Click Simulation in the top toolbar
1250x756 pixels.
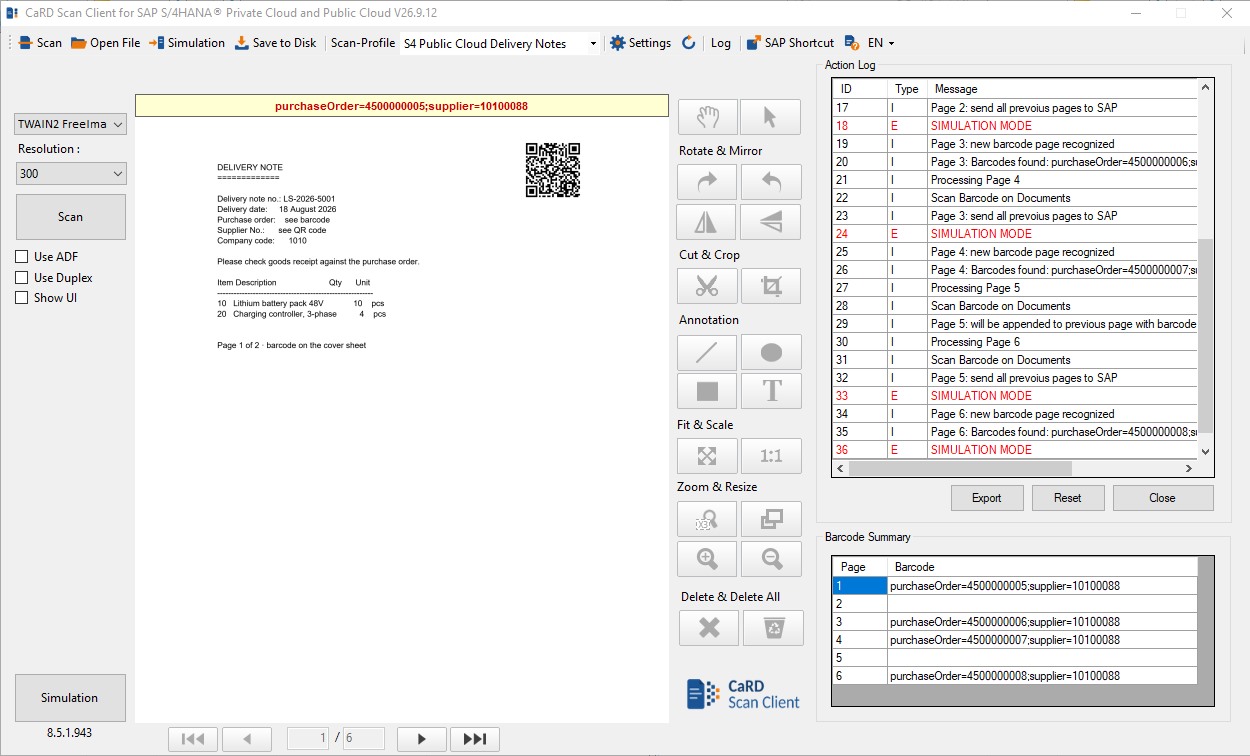[x=187, y=43]
